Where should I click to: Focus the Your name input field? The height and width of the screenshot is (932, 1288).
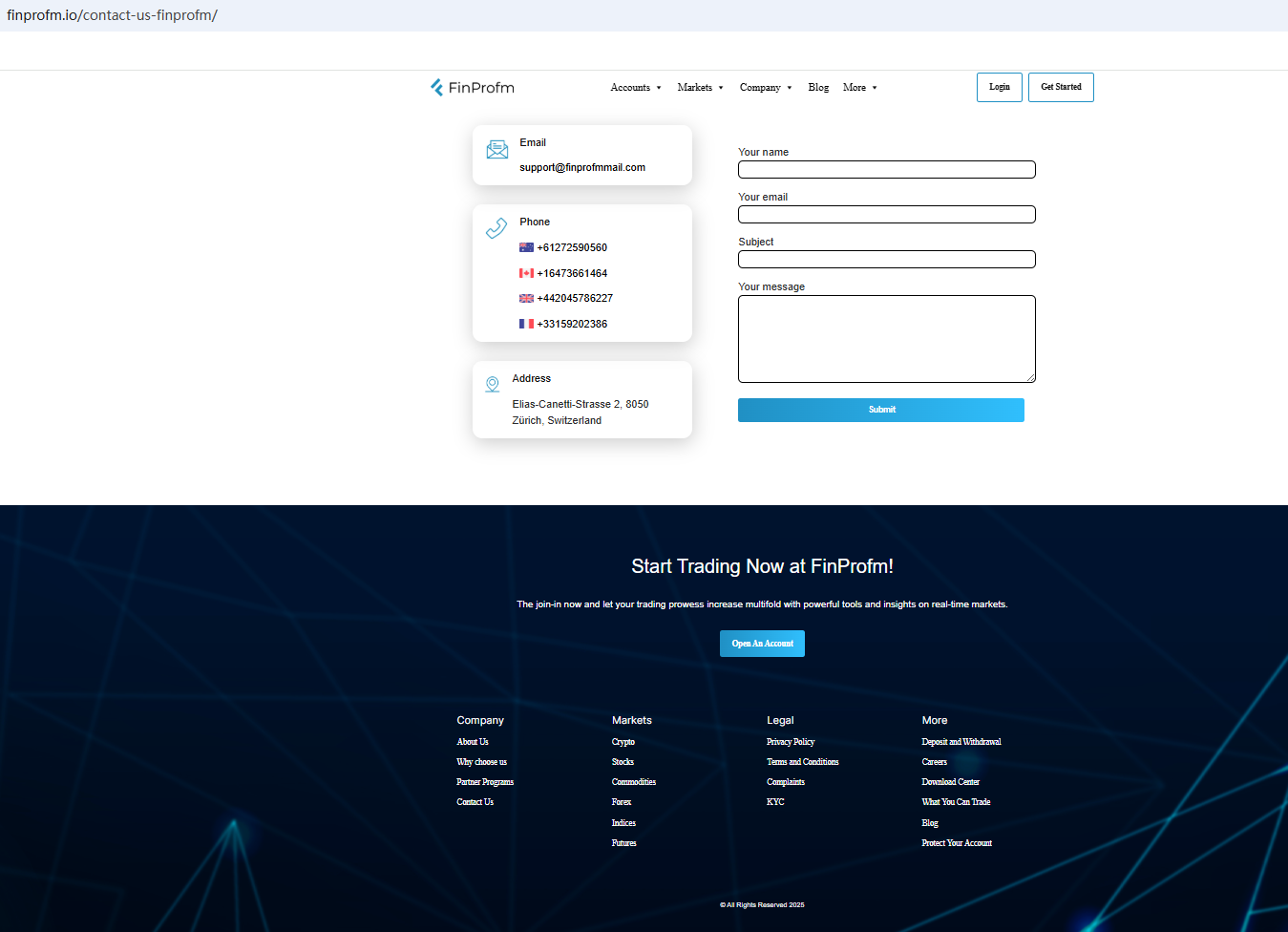(886, 170)
